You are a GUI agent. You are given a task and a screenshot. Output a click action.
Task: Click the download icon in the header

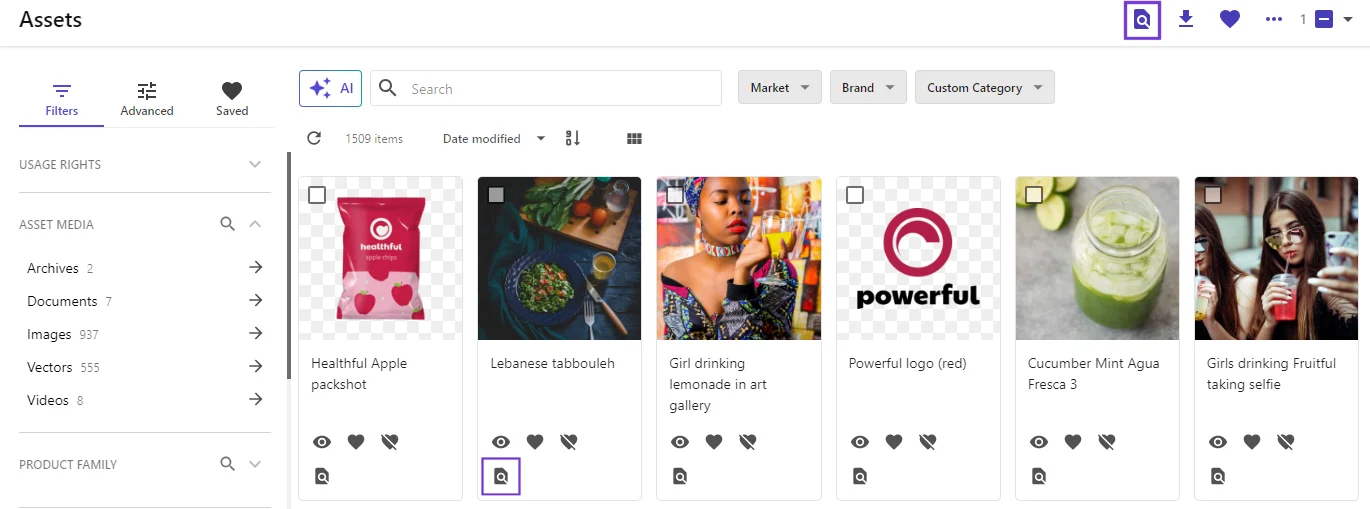(x=1186, y=19)
